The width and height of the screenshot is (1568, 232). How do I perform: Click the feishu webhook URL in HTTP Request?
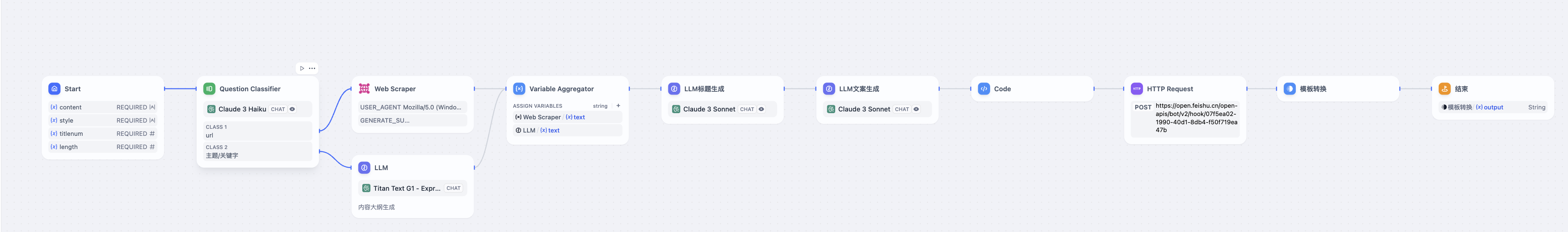click(1196, 118)
